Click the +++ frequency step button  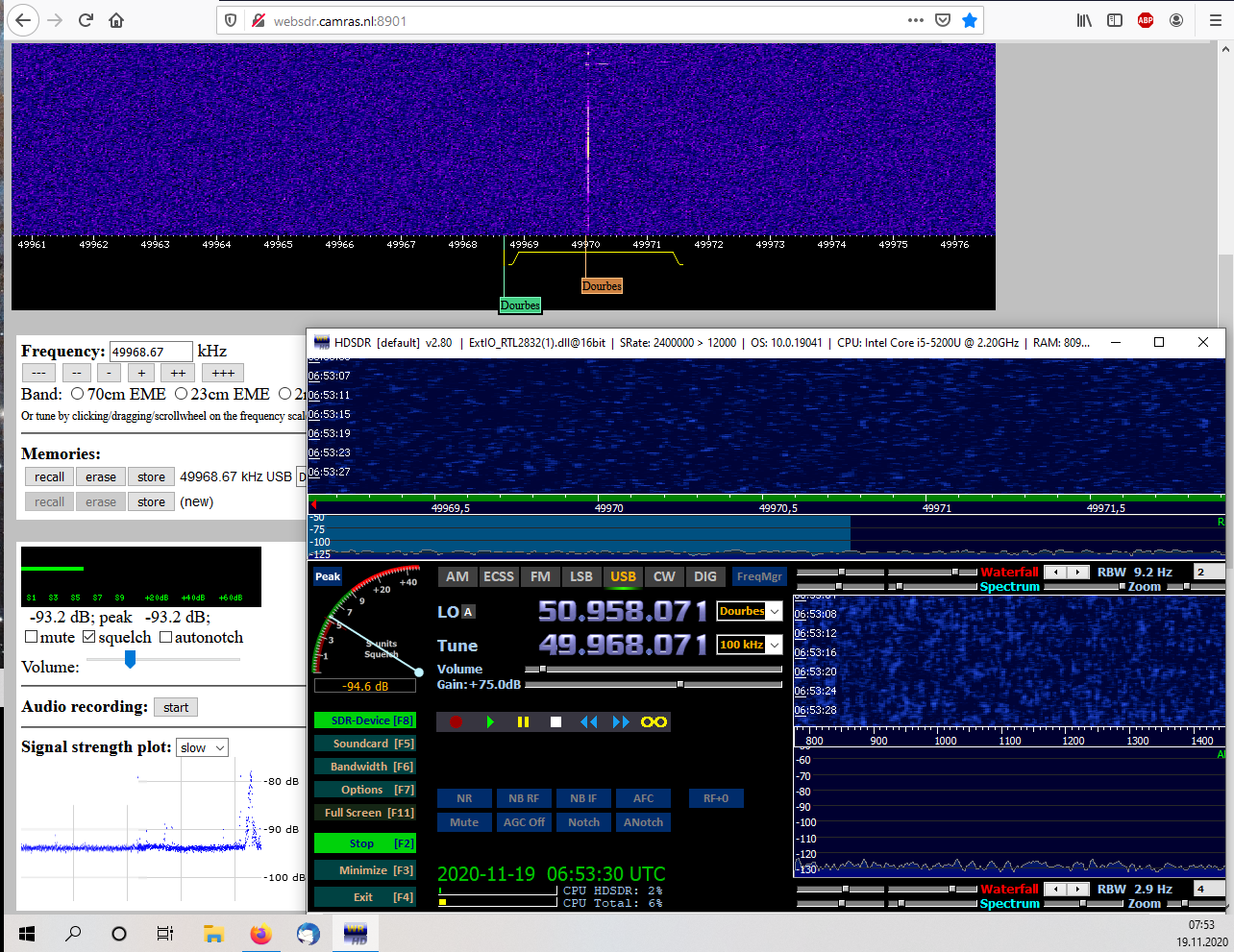coord(223,373)
